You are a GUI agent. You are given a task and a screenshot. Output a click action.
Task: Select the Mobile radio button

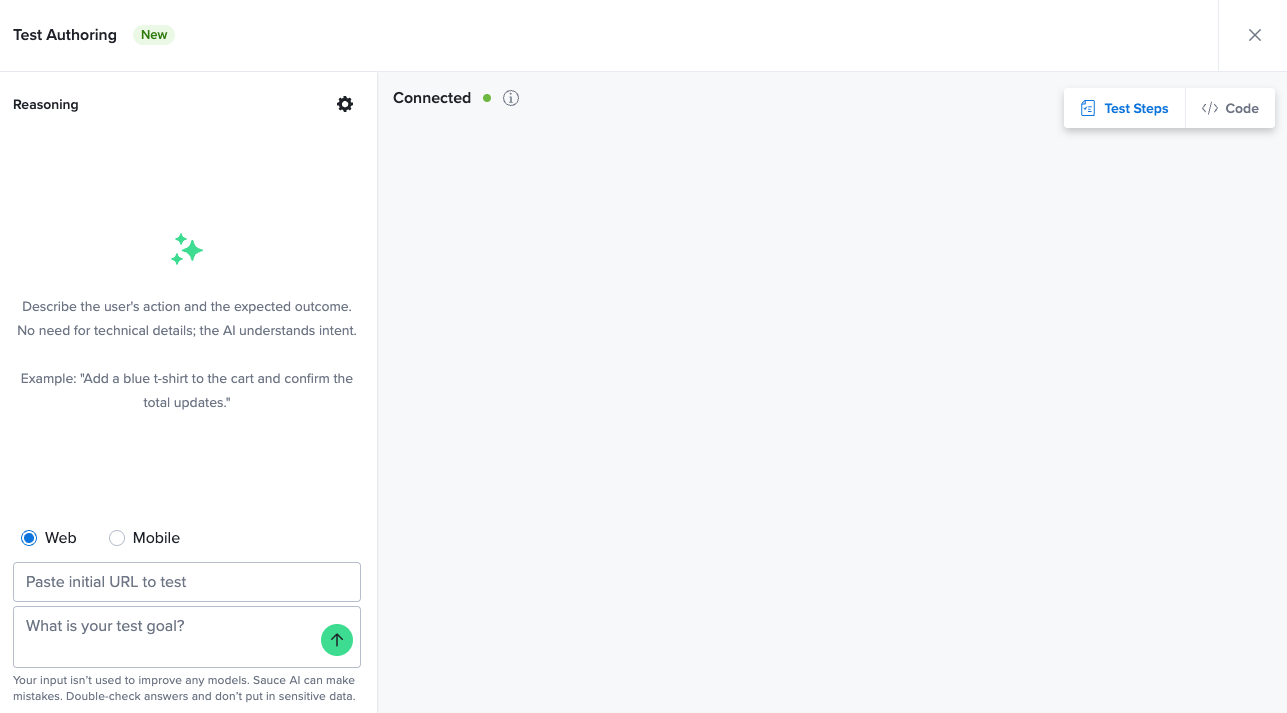(117, 538)
